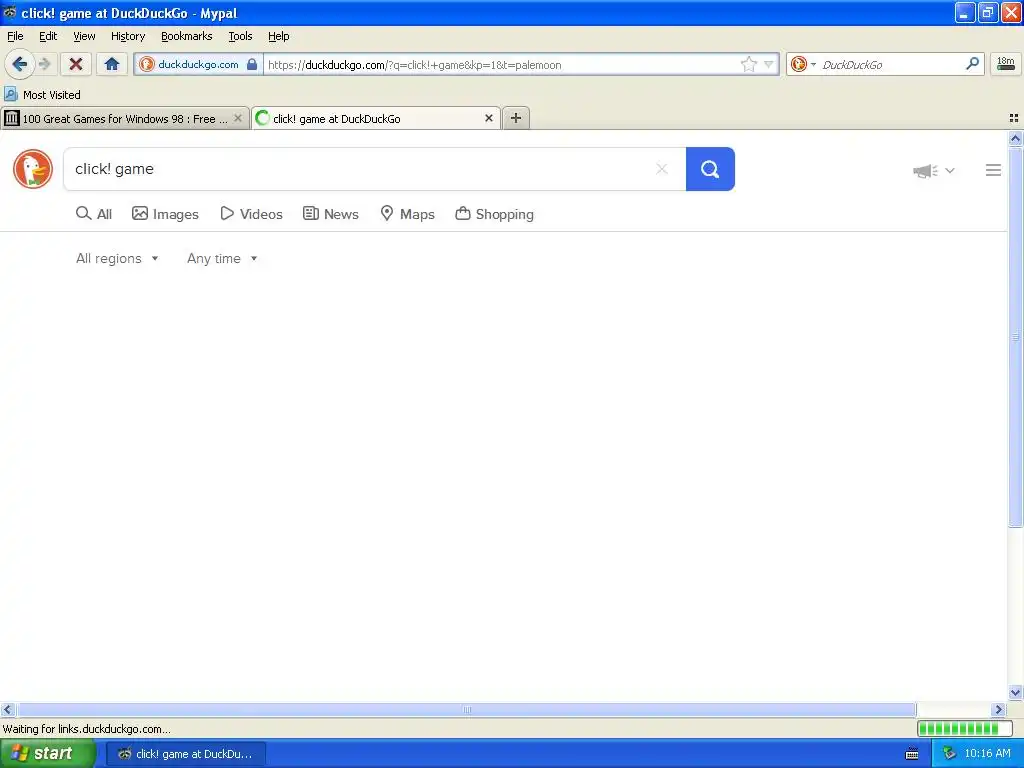This screenshot has width=1024, height=768.
Task: Click the vertical scrollbar down arrow
Action: click(1015, 693)
